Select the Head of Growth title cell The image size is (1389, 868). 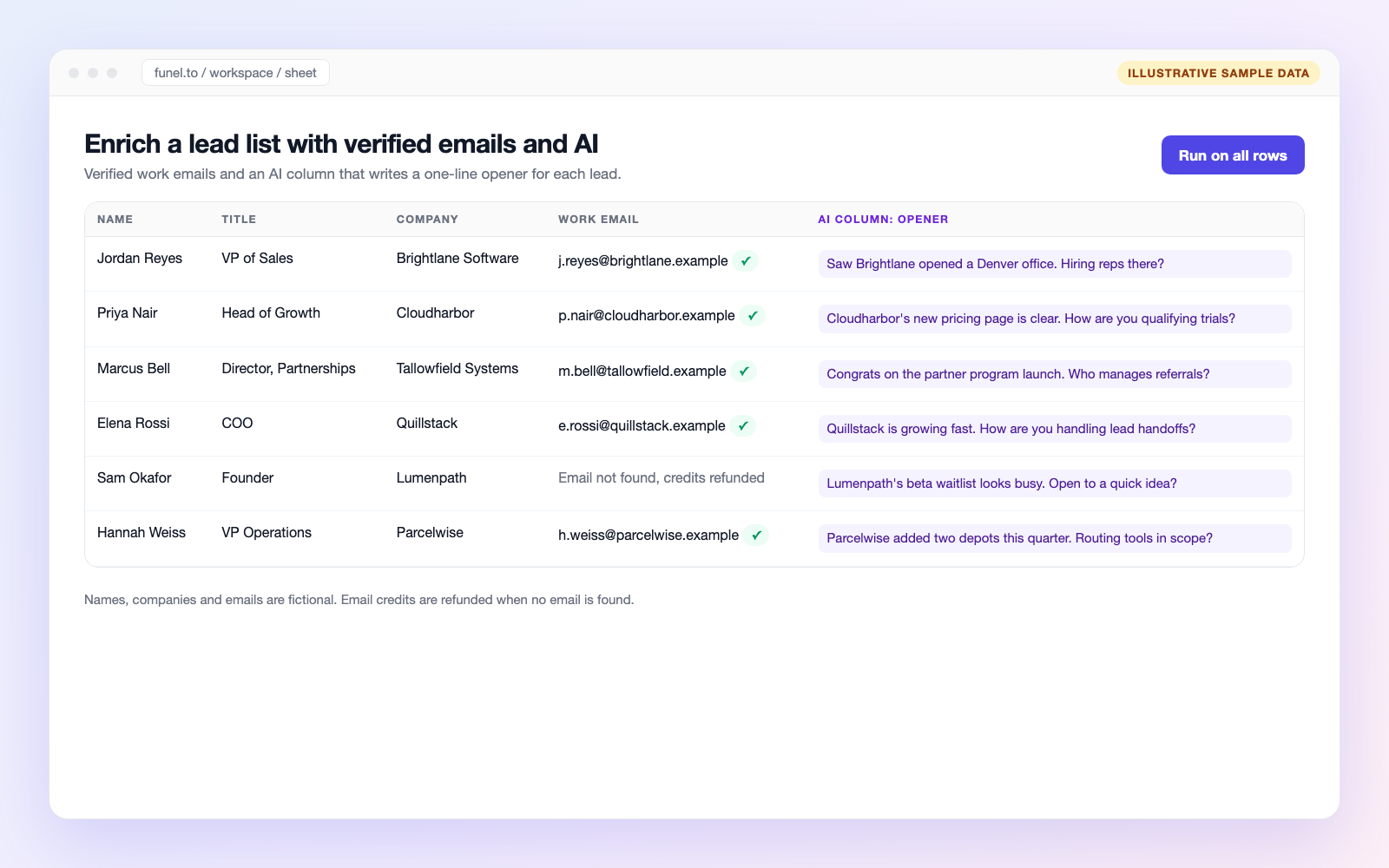(271, 313)
